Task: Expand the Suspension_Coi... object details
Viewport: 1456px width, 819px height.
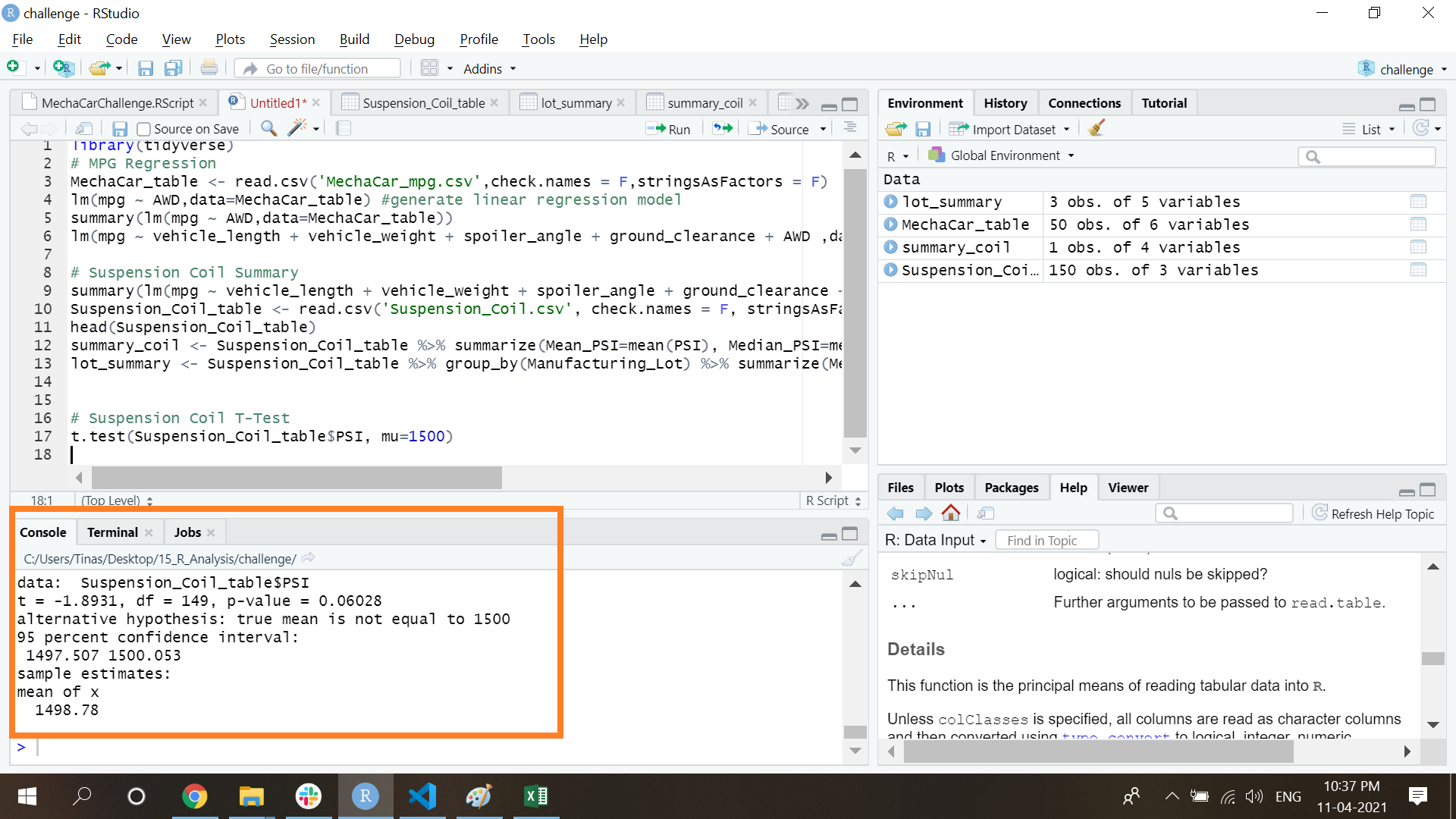Action: pyautogui.click(x=890, y=270)
